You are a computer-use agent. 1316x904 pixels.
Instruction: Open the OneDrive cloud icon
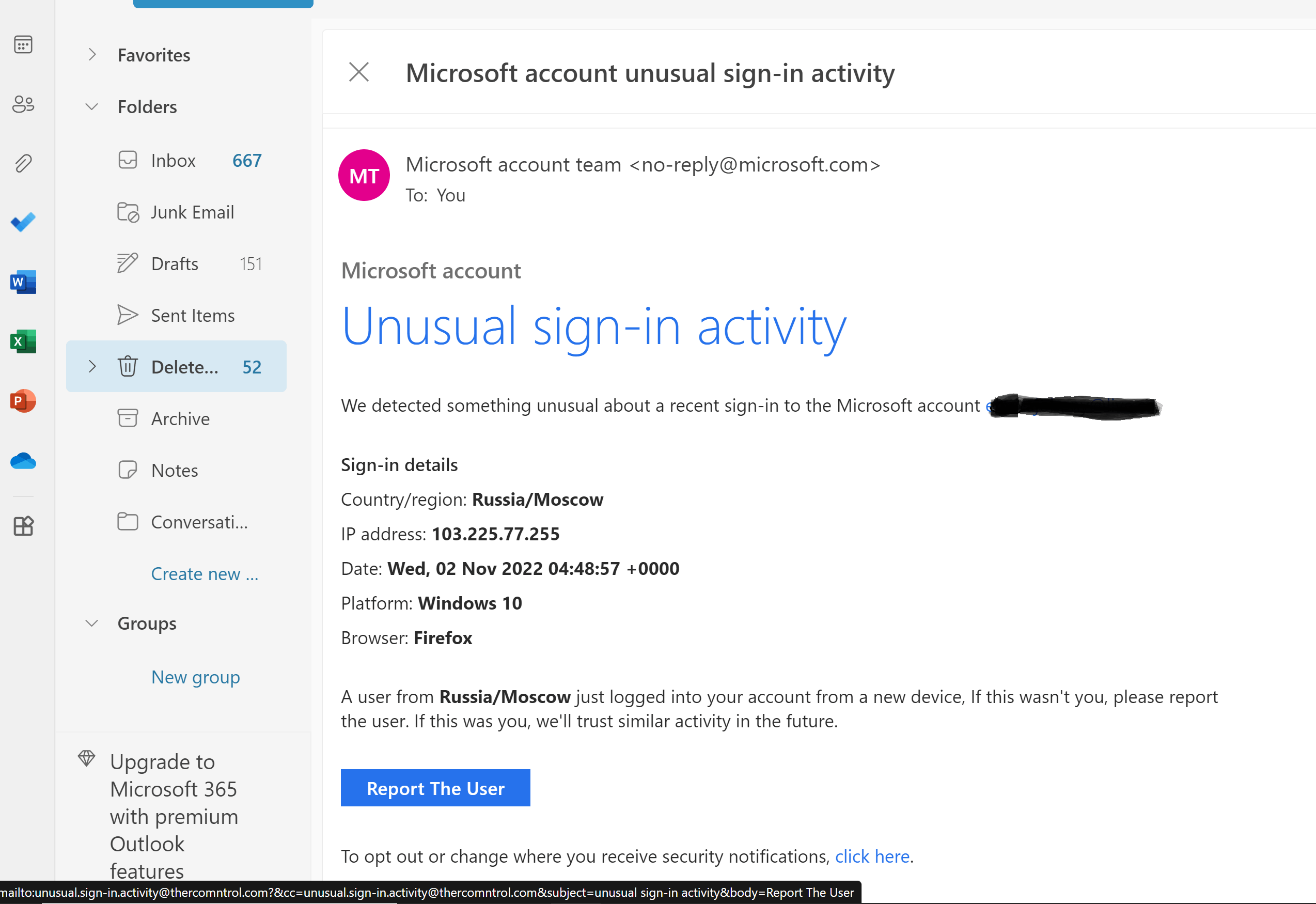(23, 461)
